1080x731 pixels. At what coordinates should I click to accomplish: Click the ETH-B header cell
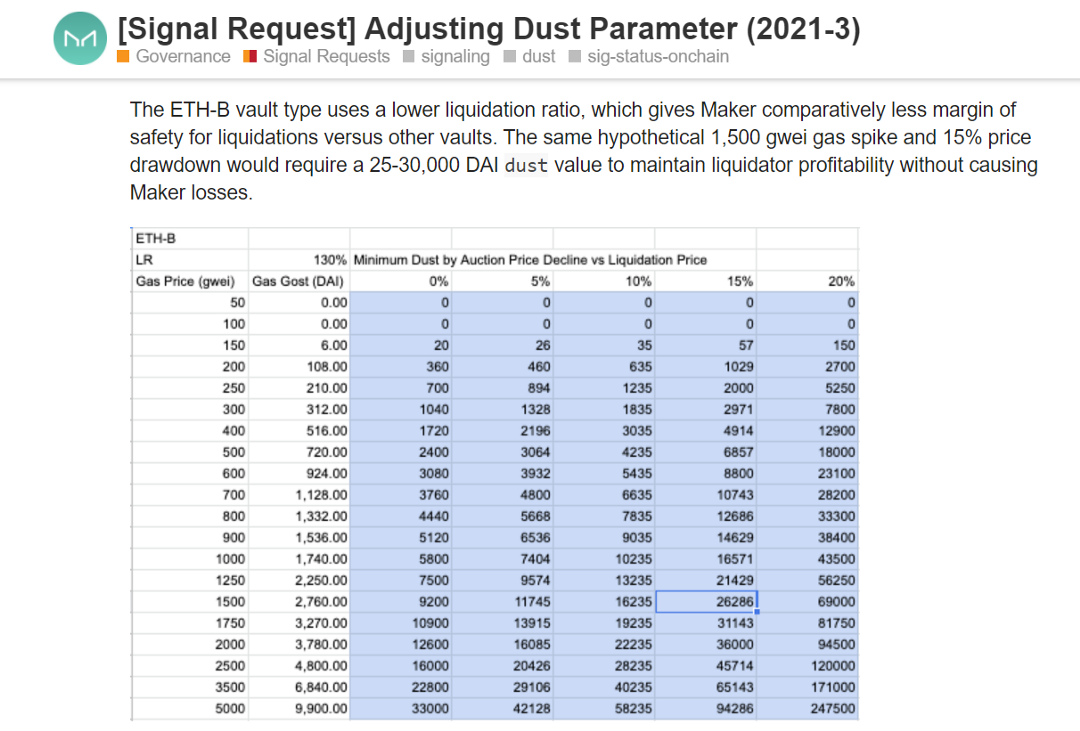(190, 238)
